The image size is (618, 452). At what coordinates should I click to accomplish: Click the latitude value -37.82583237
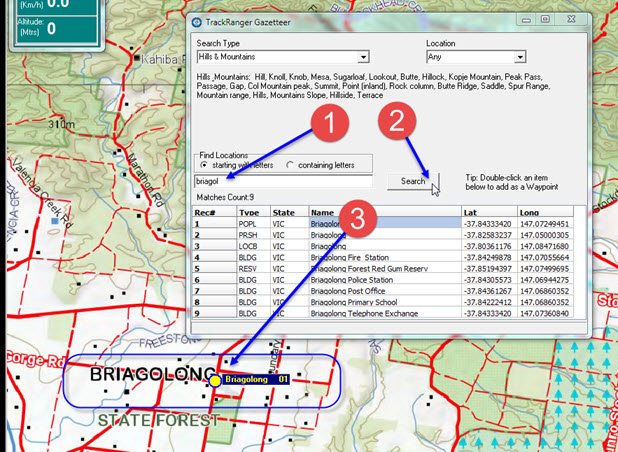point(488,235)
